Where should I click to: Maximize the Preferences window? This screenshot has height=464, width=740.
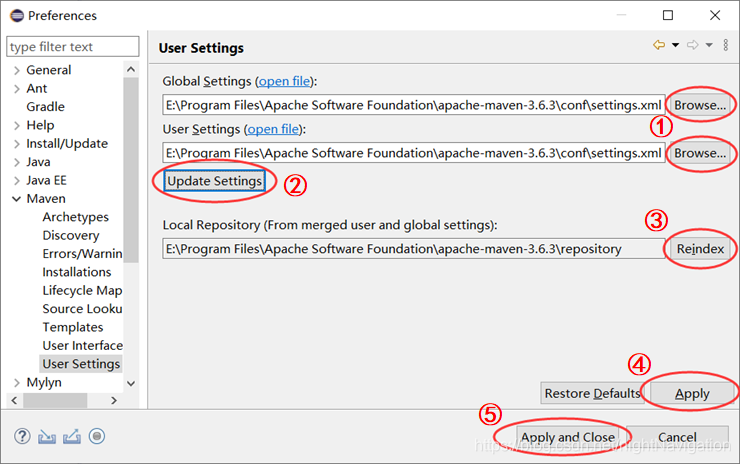tap(668, 15)
